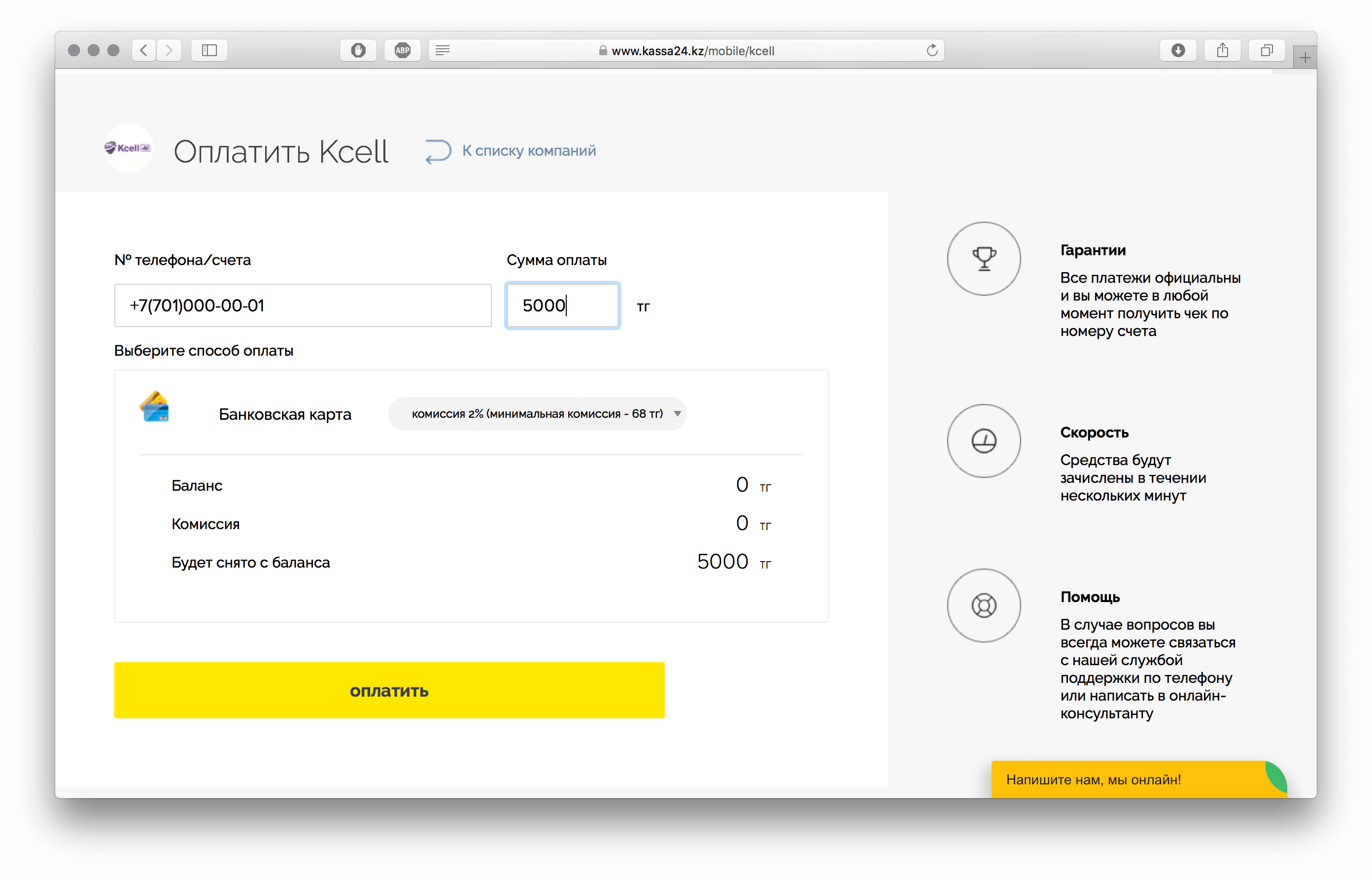Click the Комиссия label
Screen dimensions: 1372x877
(205, 524)
